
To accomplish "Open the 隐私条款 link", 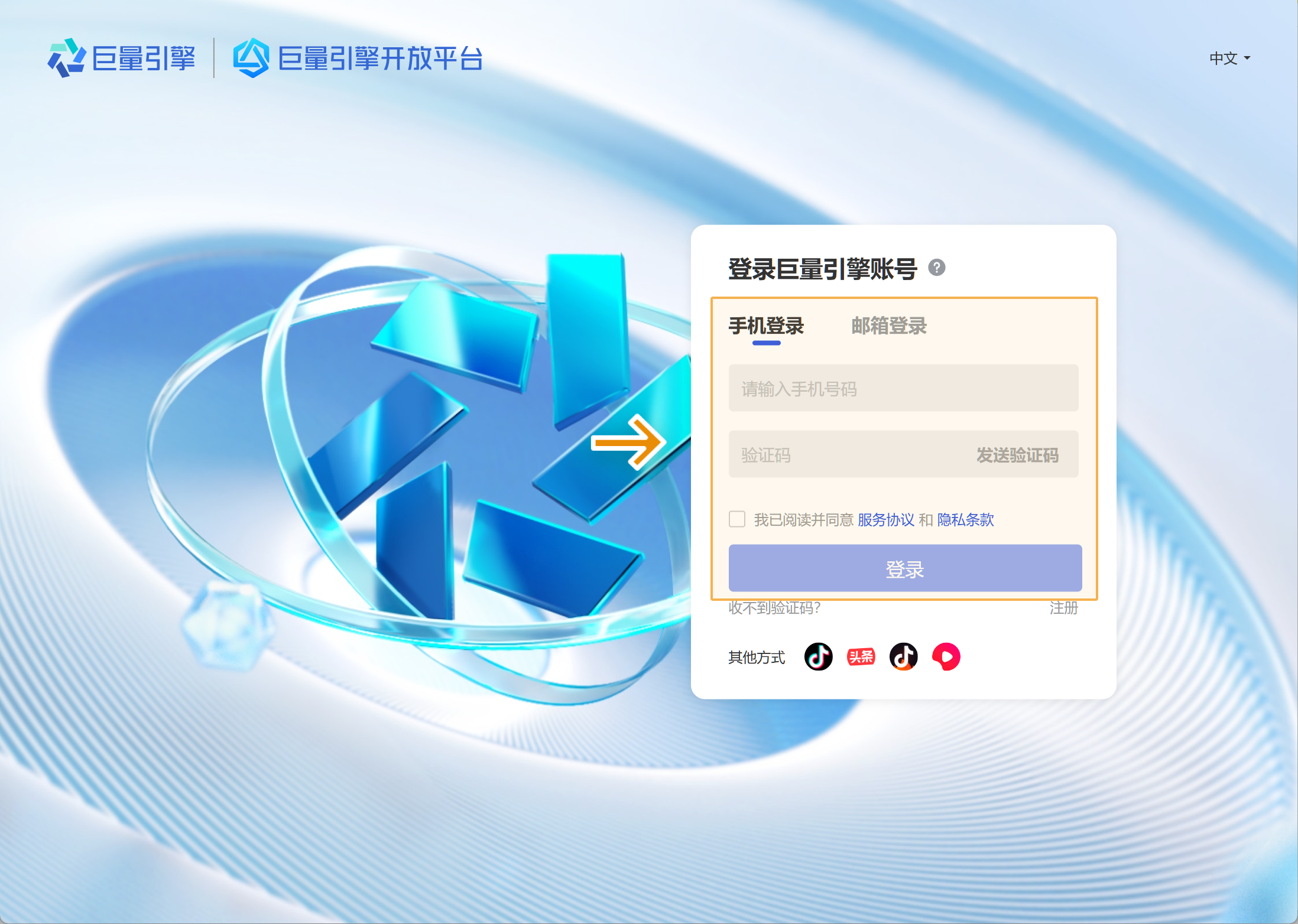I will tap(966, 519).
